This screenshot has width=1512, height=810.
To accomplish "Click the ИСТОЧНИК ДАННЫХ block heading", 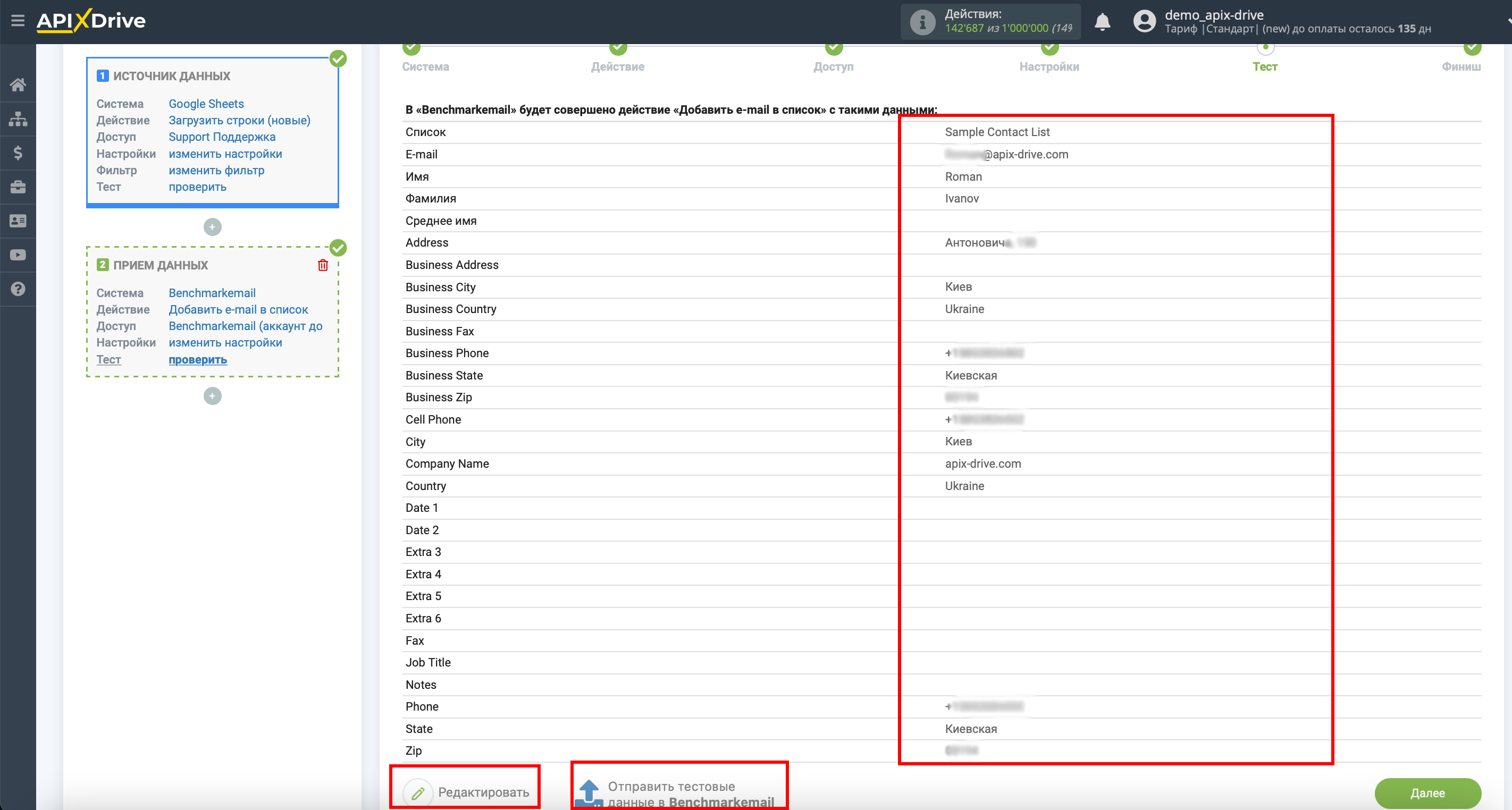I will click(x=171, y=77).
